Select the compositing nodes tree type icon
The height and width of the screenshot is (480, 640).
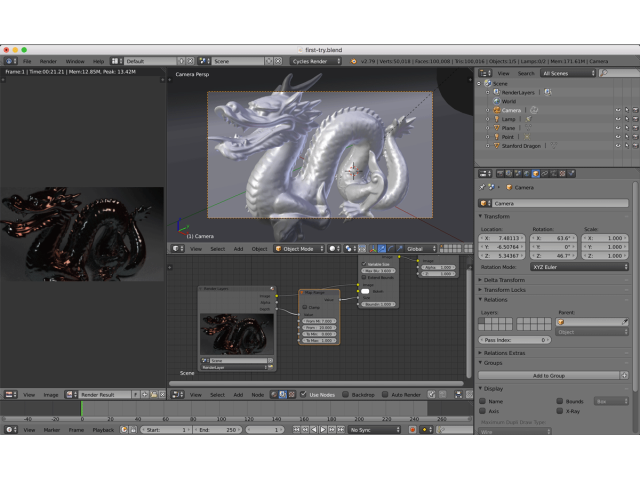(283, 395)
